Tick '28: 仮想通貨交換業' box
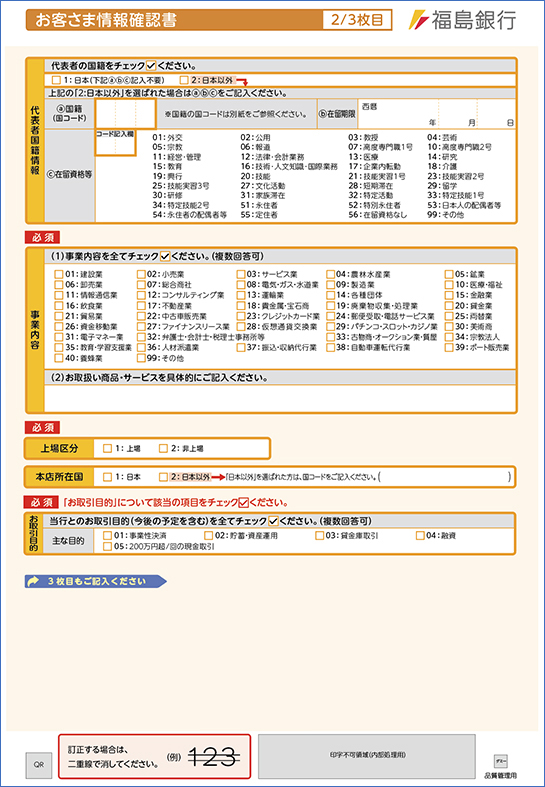Screen dimensions: 545x787 pos(241,327)
